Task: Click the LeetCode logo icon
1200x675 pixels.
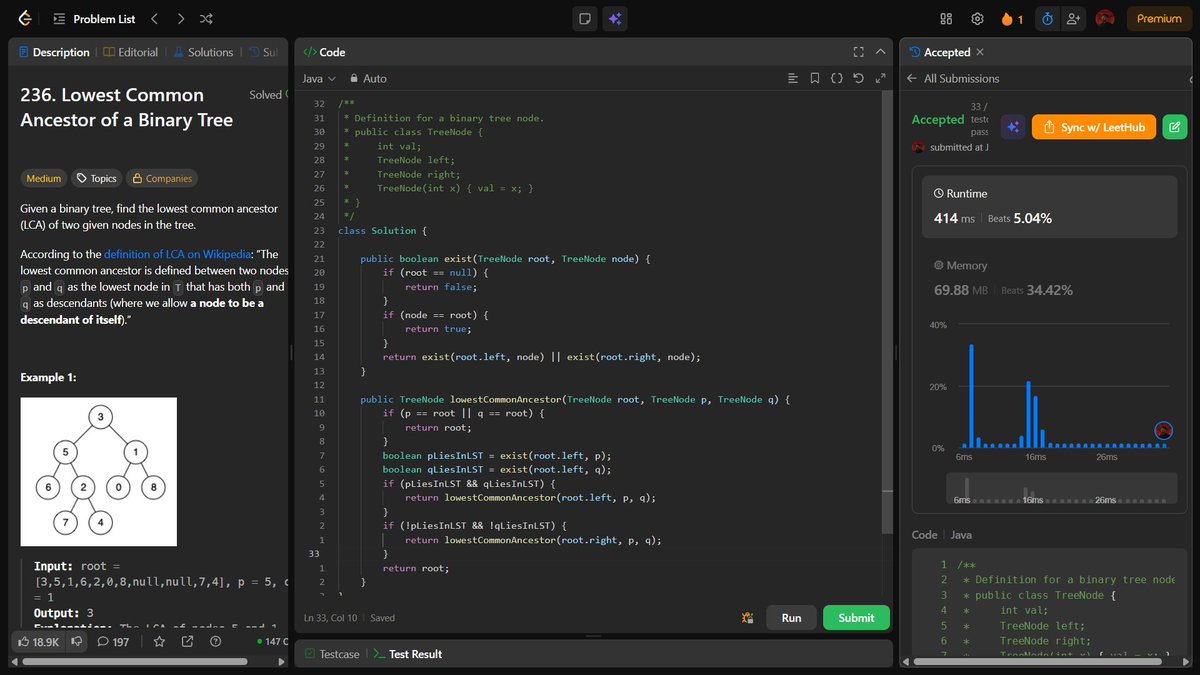Action: point(25,18)
